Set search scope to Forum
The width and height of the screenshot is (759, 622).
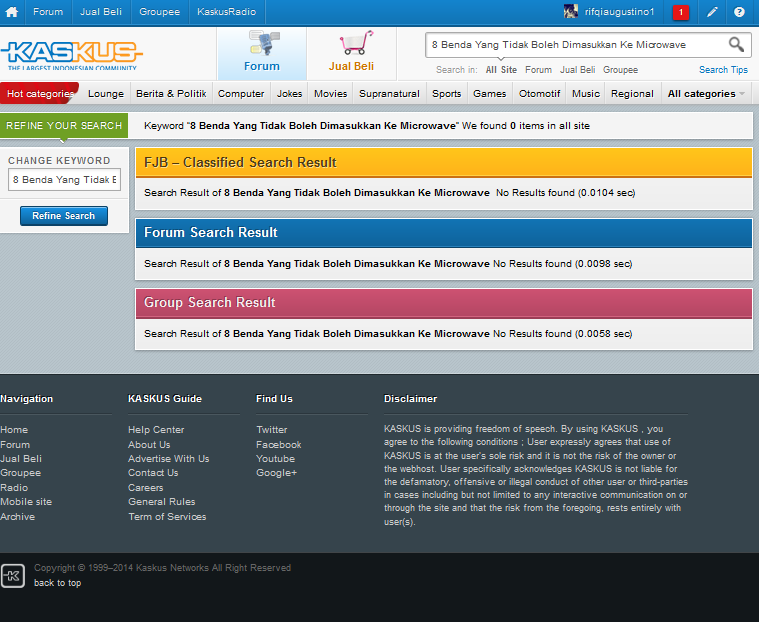coord(538,70)
